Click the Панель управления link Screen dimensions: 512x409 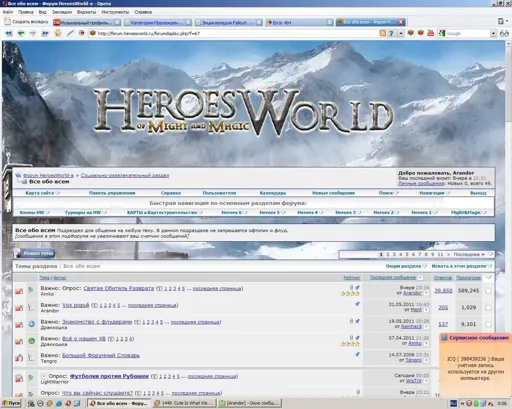112,193
